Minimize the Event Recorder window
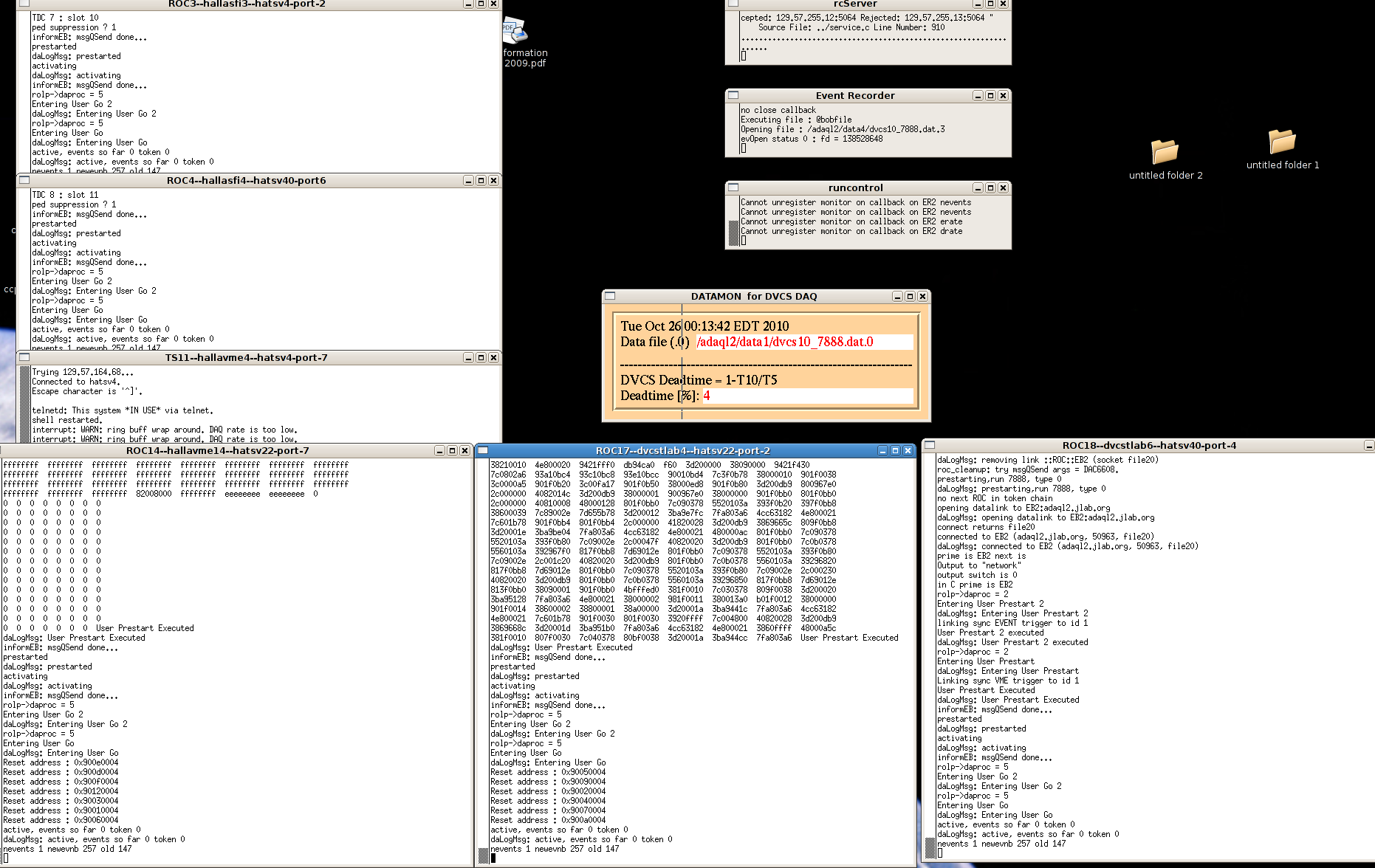The image size is (1375, 868). point(978,95)
